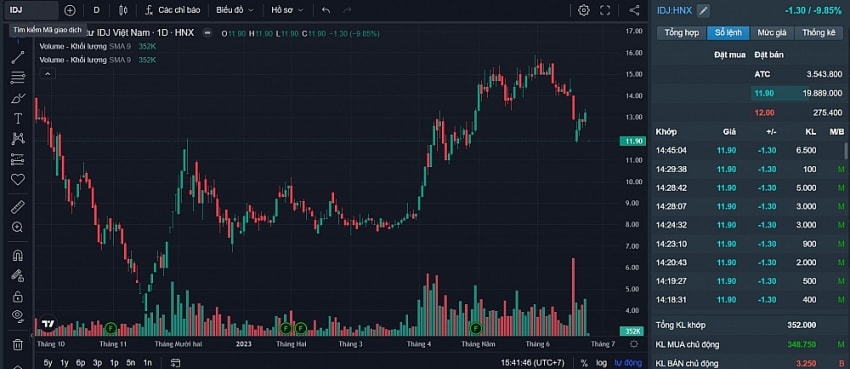
Task: Switch to the Mức giá tab
Action: click(772, 33)
